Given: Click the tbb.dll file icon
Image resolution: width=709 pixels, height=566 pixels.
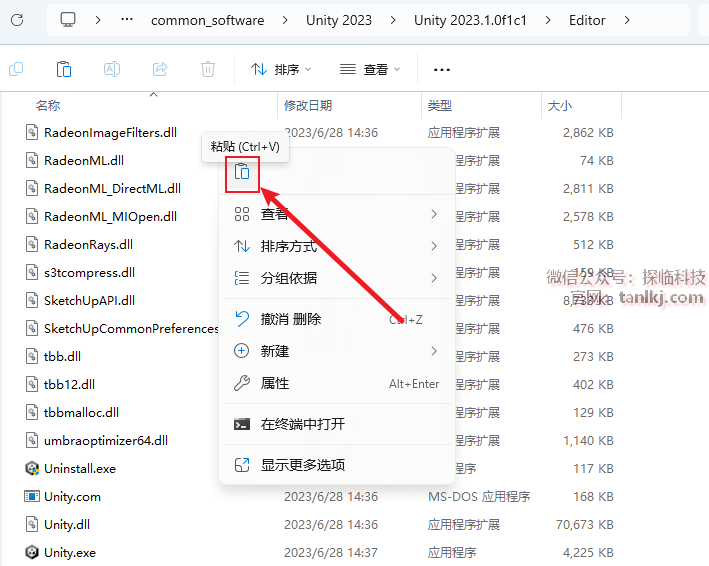Looking at the screenshot, I should 32,356.
